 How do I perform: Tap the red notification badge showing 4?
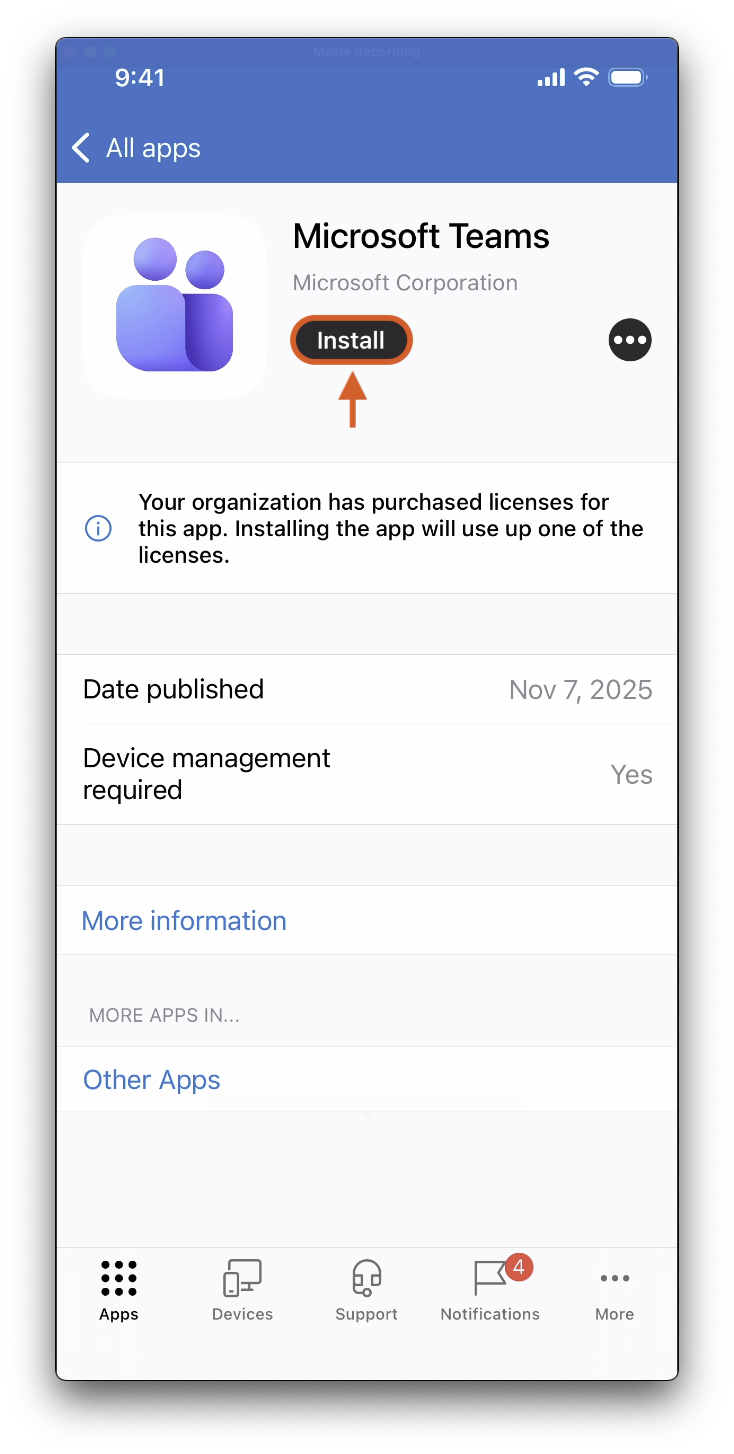pyautogui.click(x=518, y=1267)
